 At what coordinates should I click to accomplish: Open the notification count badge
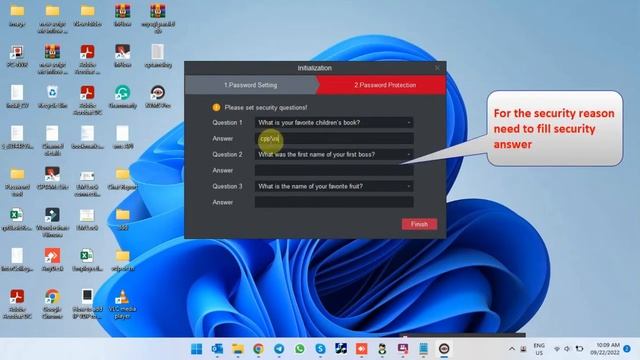coord(627,349)
